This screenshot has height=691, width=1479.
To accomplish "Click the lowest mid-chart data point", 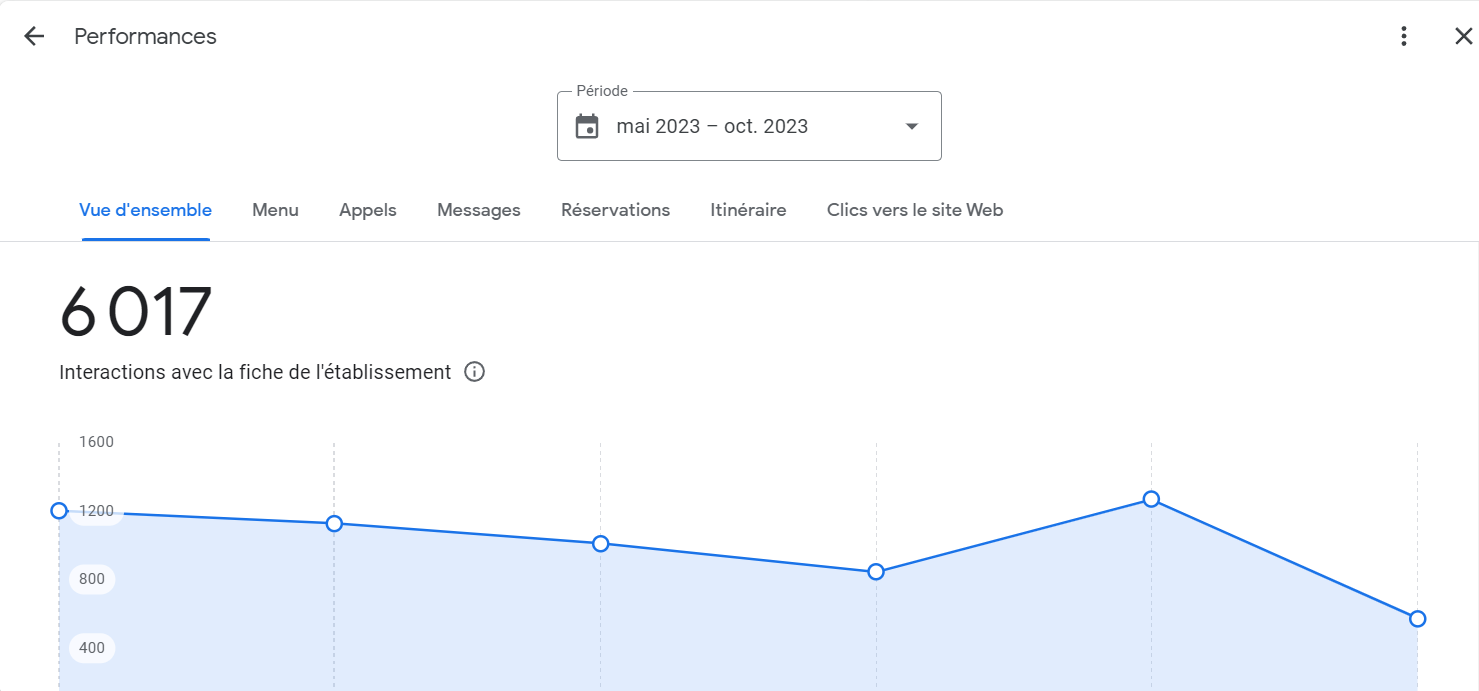I will coord(876,572).
